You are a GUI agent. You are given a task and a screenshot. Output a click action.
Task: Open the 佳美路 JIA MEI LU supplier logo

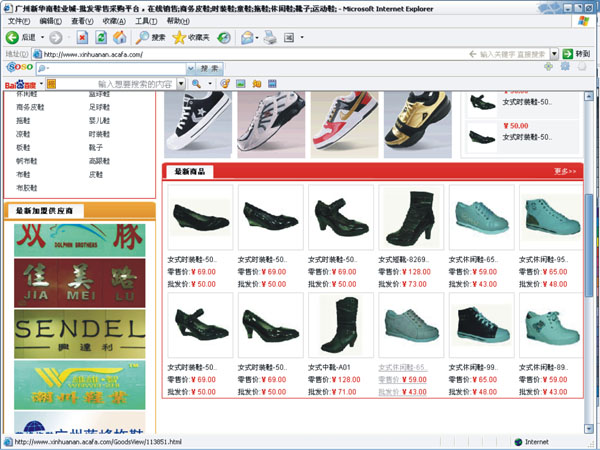coord(80,283)
